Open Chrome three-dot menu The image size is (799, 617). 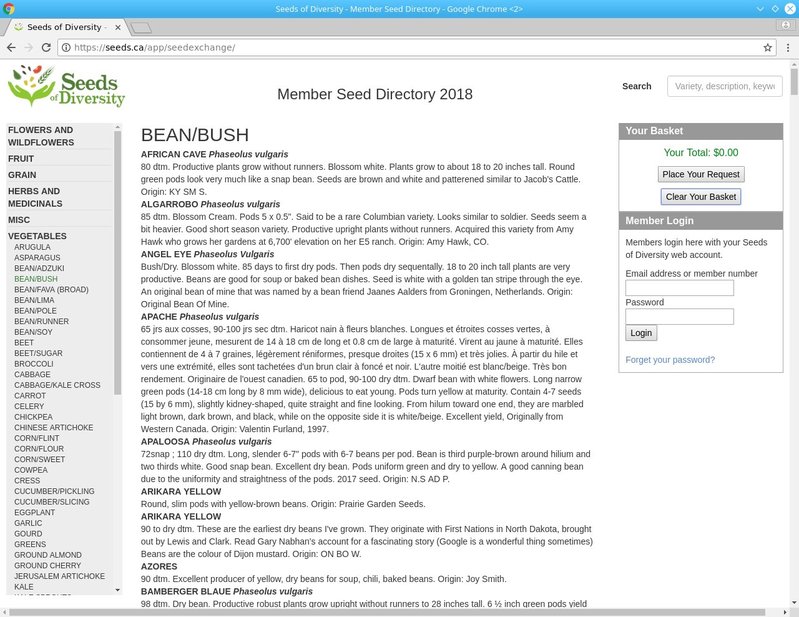(788, 47)
